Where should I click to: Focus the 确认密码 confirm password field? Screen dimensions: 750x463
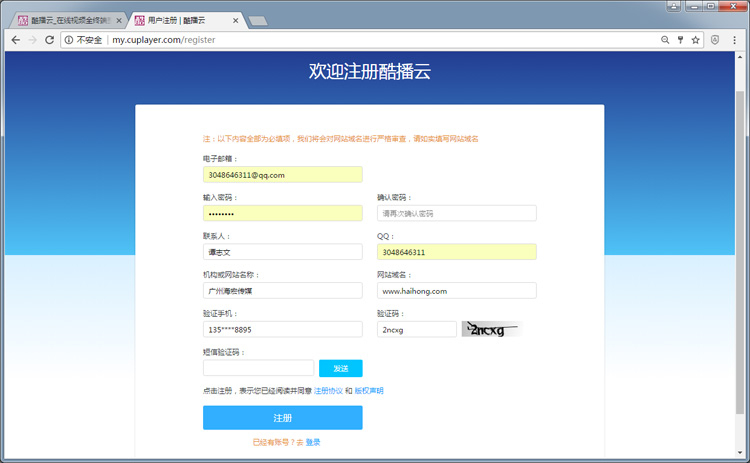coord(456,213)
